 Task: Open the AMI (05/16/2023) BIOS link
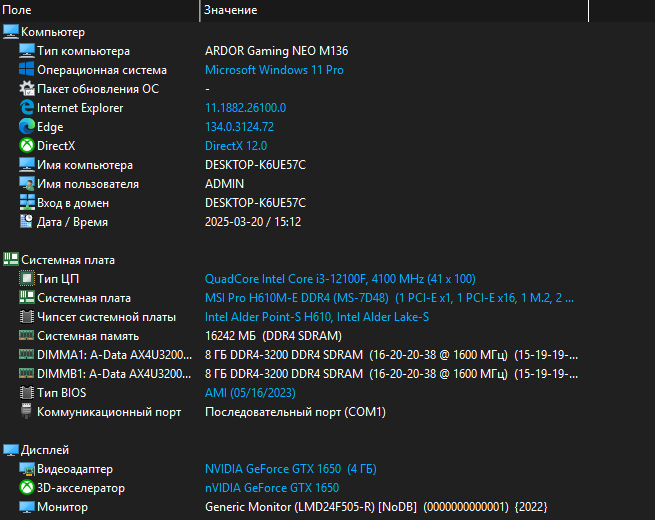[250, 393]
